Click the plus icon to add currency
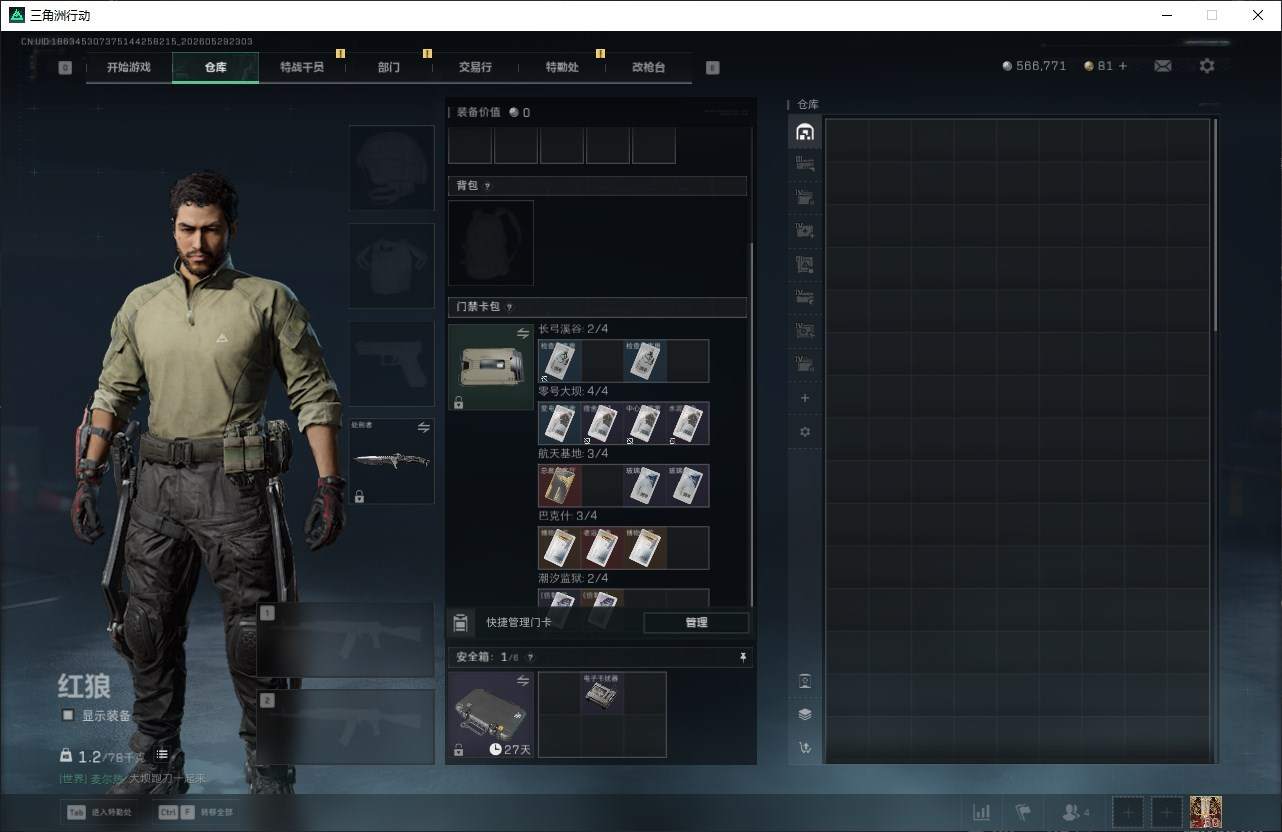 tap(1123, 66)
